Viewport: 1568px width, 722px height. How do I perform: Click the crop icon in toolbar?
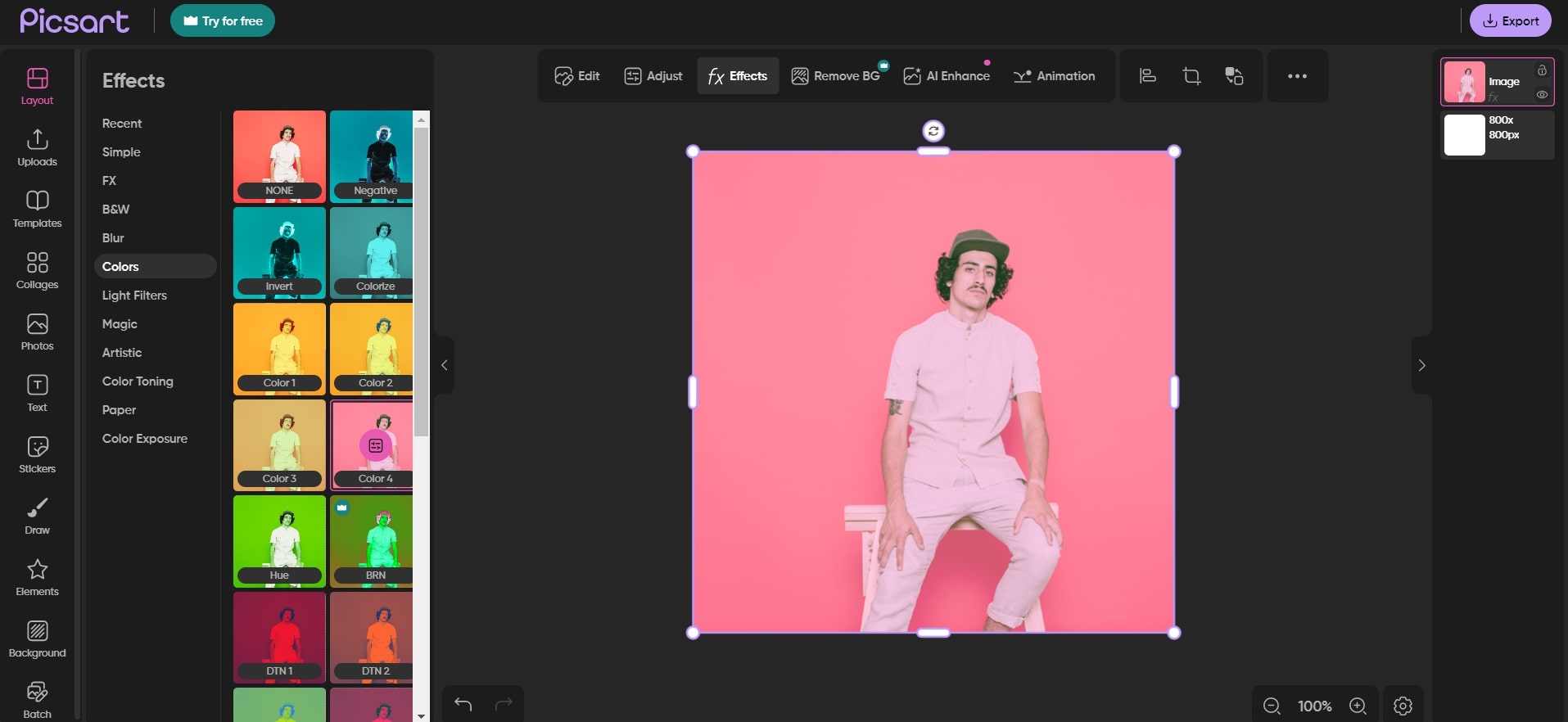point(1191,76)
